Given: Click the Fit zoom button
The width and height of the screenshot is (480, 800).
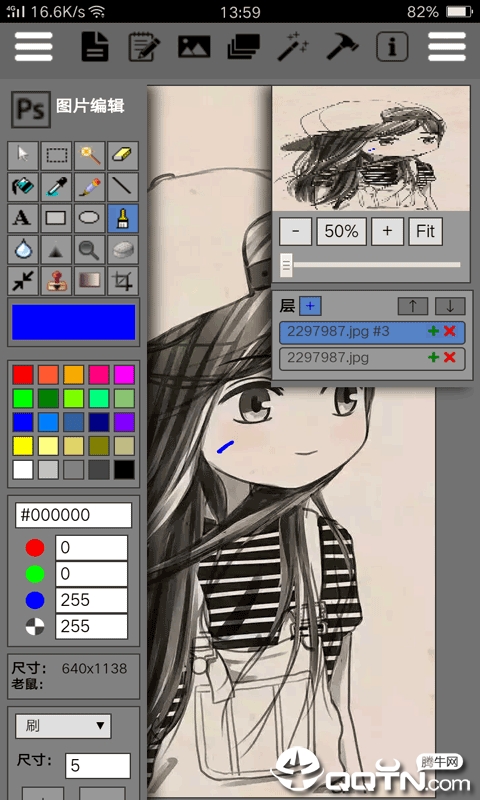Looking at the screenshot, I should [x=425, y=232].
